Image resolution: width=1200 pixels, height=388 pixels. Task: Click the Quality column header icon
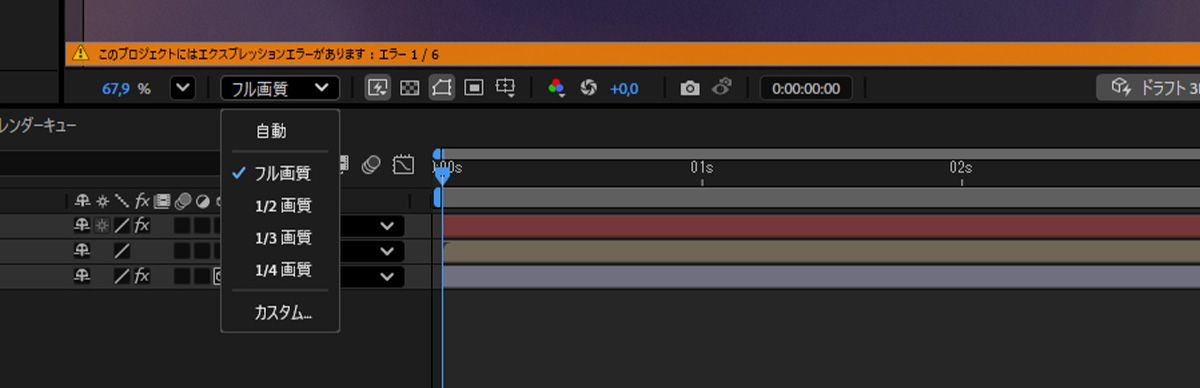click(x=122, y=200)
